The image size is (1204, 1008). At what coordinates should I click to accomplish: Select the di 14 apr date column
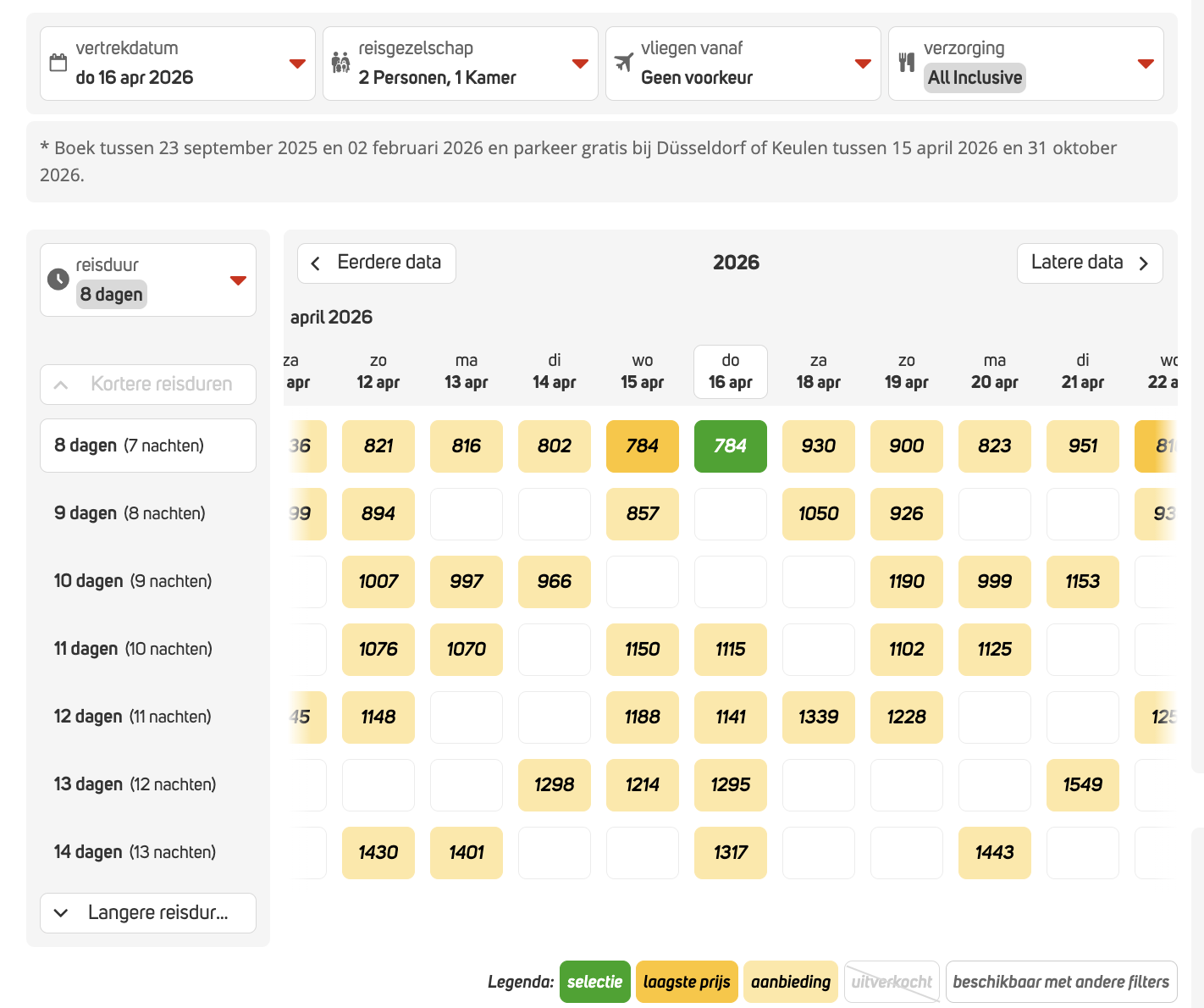tap(554, 372)
